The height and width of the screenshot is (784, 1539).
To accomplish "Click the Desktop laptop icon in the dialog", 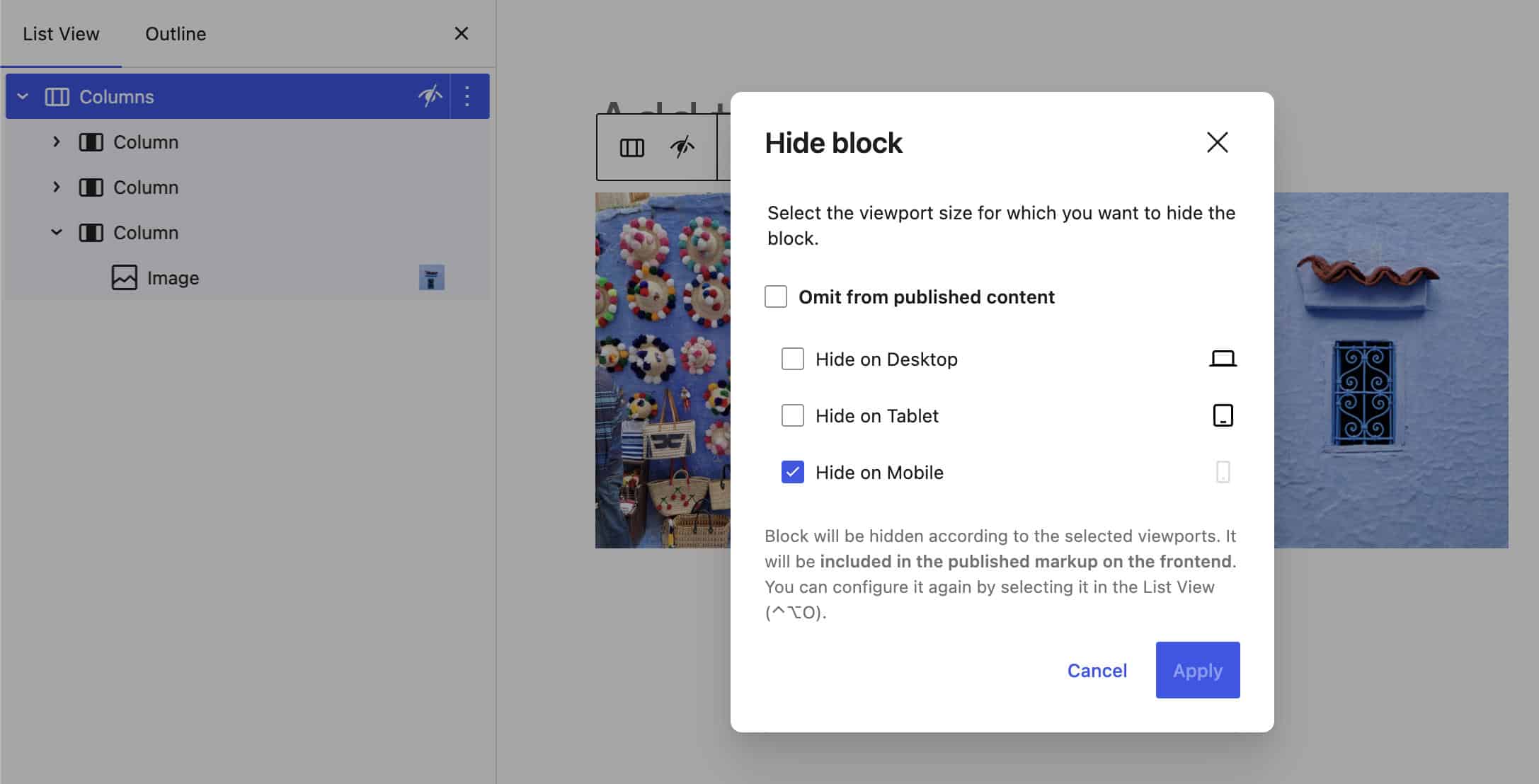I will [1223, 359].
